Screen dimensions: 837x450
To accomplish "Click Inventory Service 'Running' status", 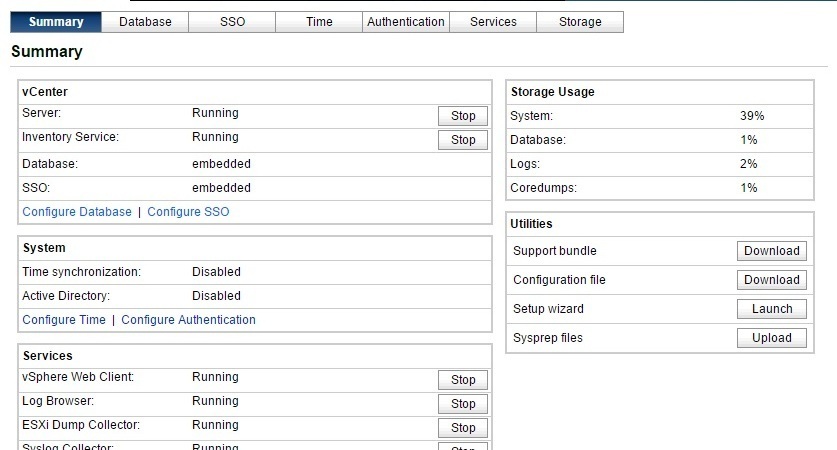I will tap(216, 137).
